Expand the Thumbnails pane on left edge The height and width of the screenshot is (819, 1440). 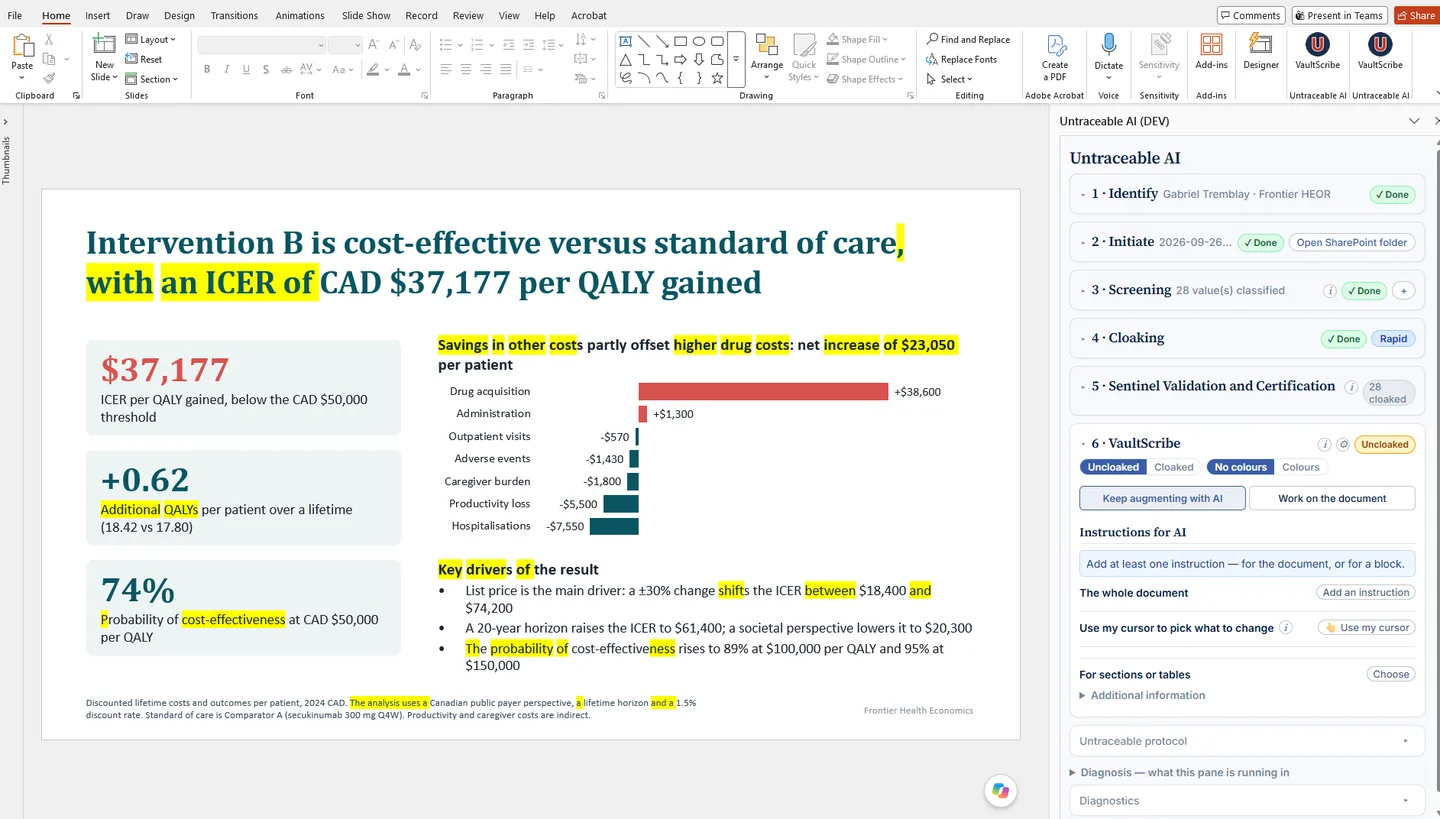[6, 122]
